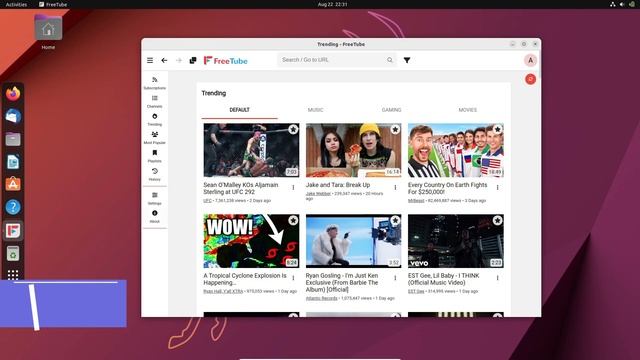Viewport: 640px width, 360px height.
Task: Open Activities overview in top bar
Action: pyautogui.click(x=16, y=4)
